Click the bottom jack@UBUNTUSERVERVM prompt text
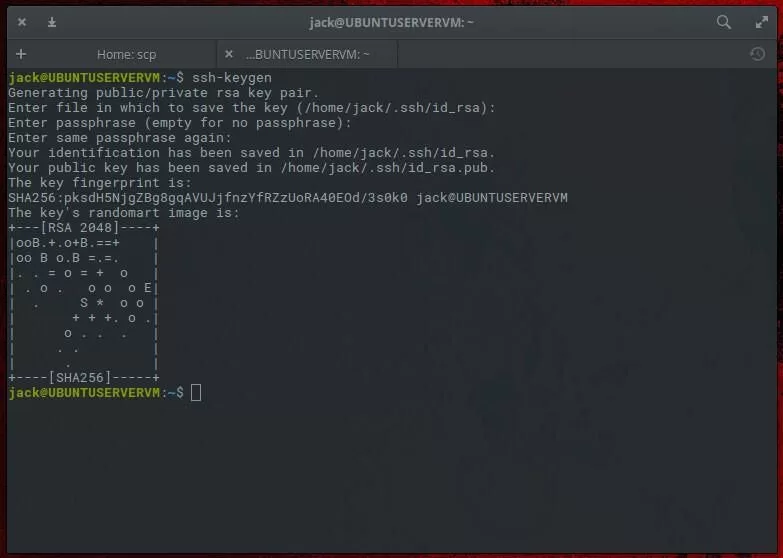Image resolution: width=783 pixels, height=558 pixels. [x=83, y=393]
